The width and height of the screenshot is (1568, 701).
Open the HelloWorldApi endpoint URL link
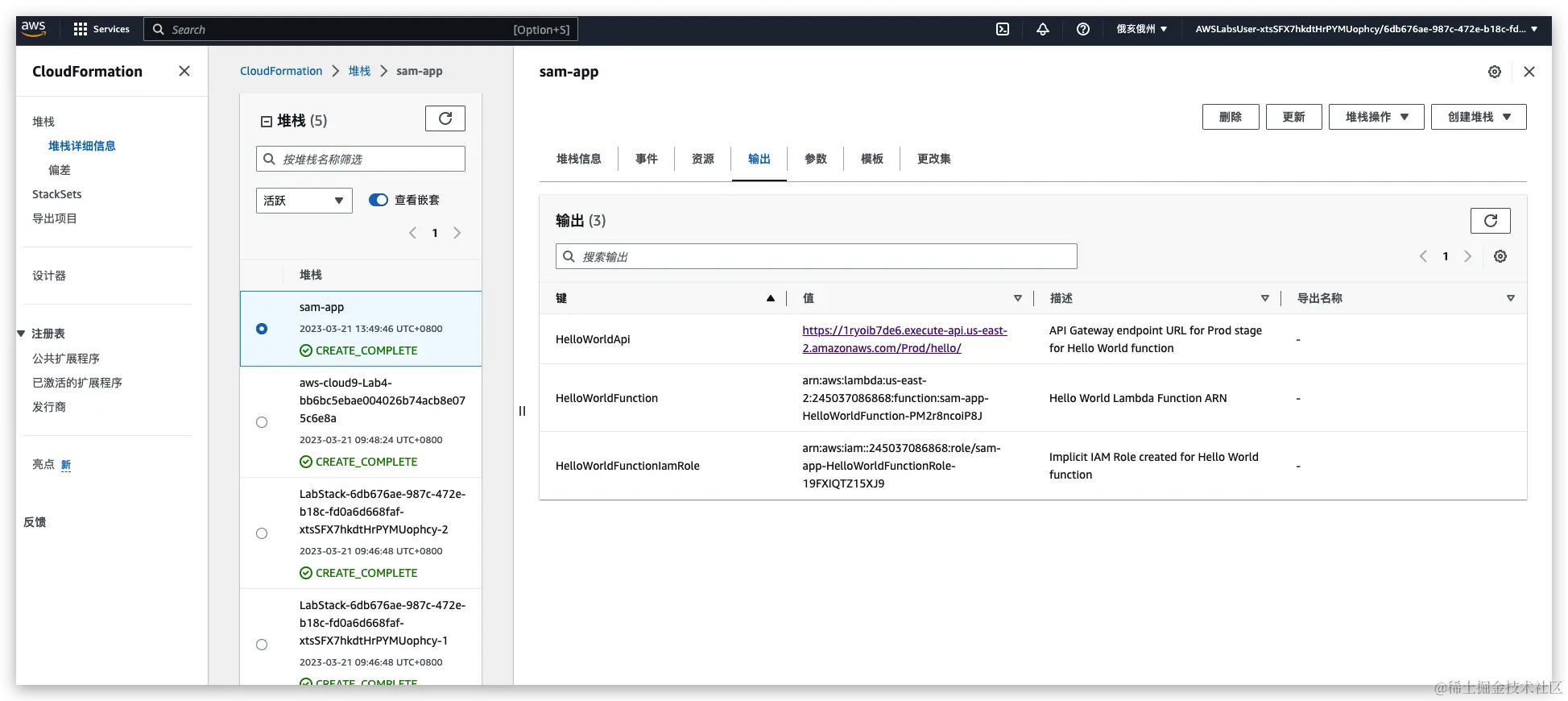click(x=904, y=339)
